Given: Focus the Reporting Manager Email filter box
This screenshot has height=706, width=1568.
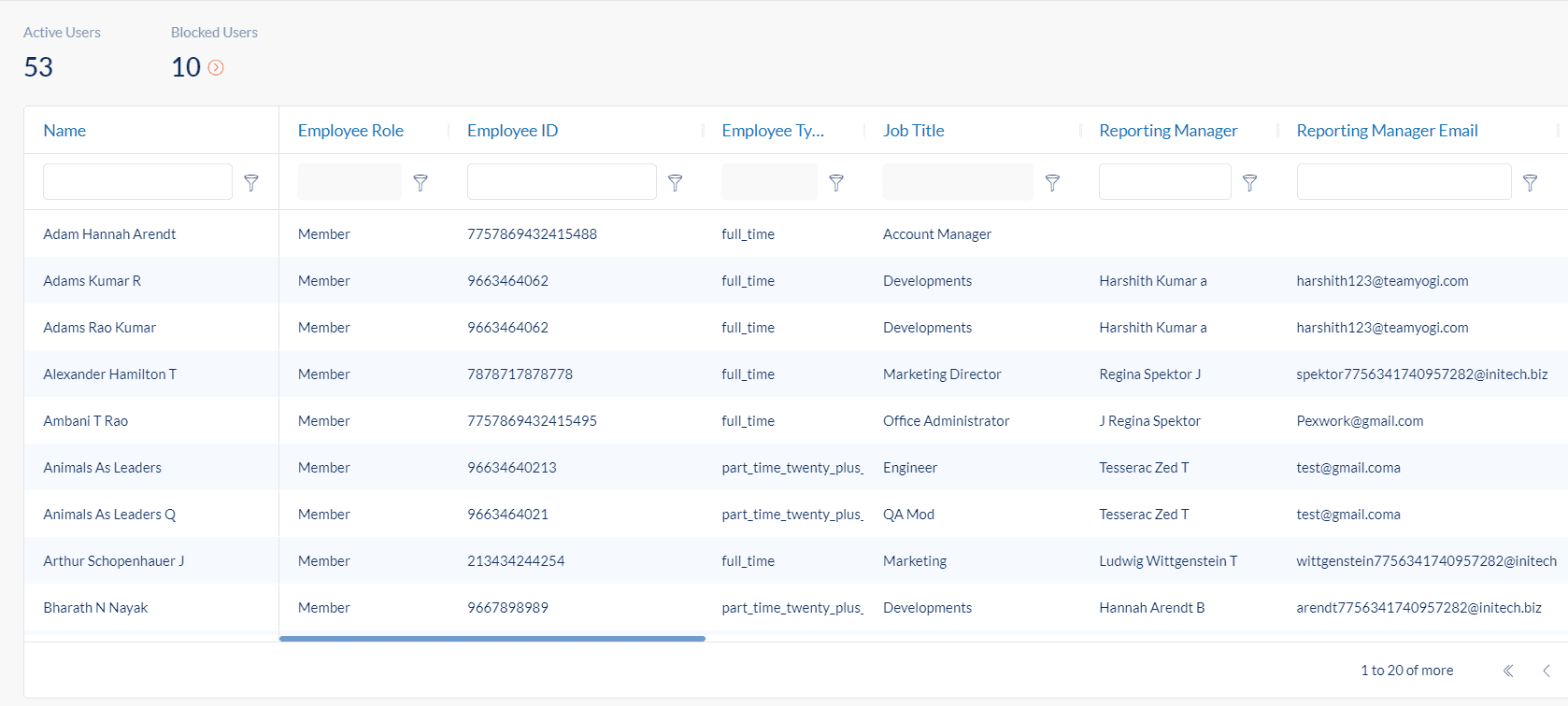Looking at the screenshot, I should coord(1404,181).
